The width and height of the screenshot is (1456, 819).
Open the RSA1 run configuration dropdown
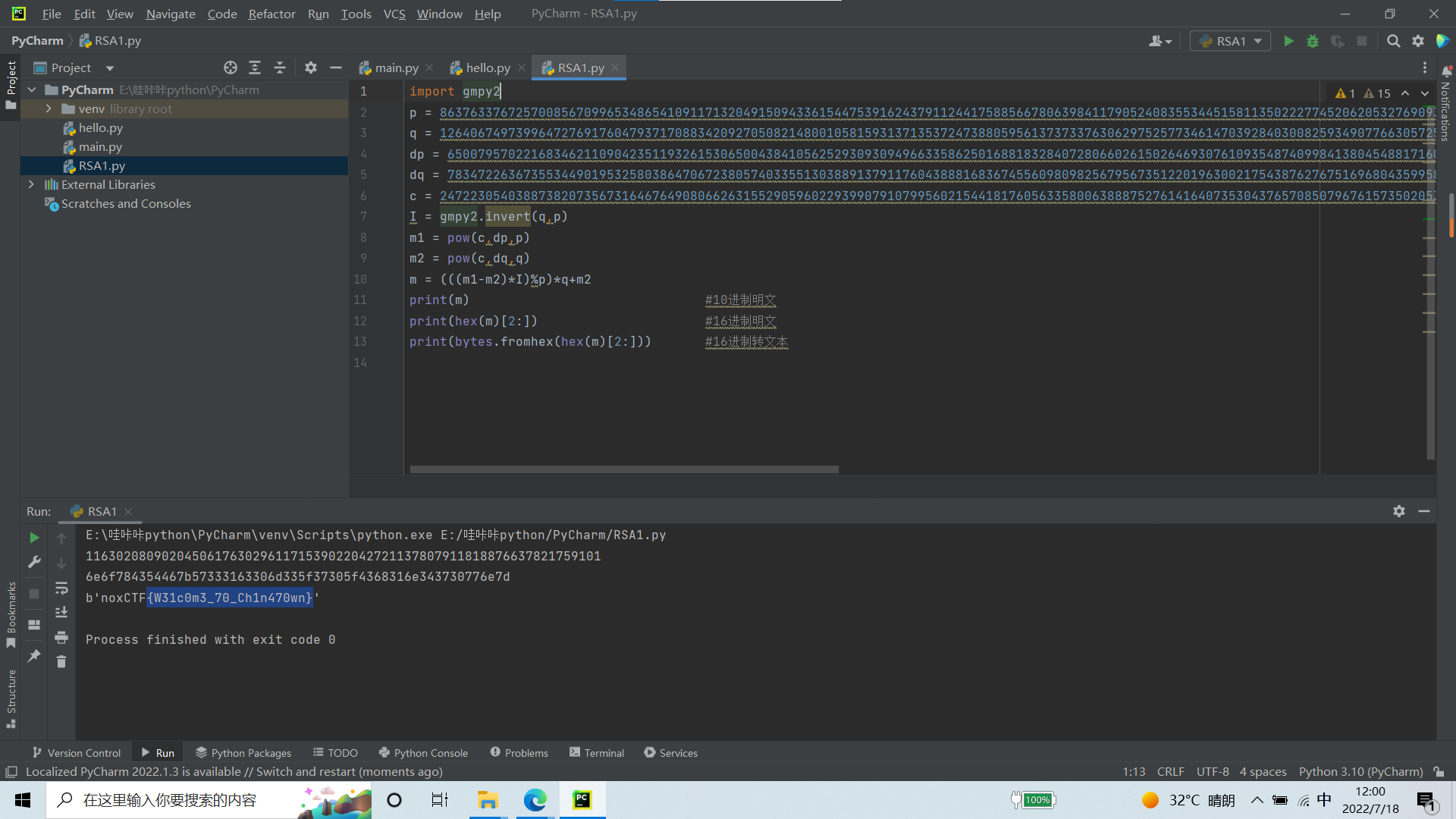click(x=1230, y=41)
